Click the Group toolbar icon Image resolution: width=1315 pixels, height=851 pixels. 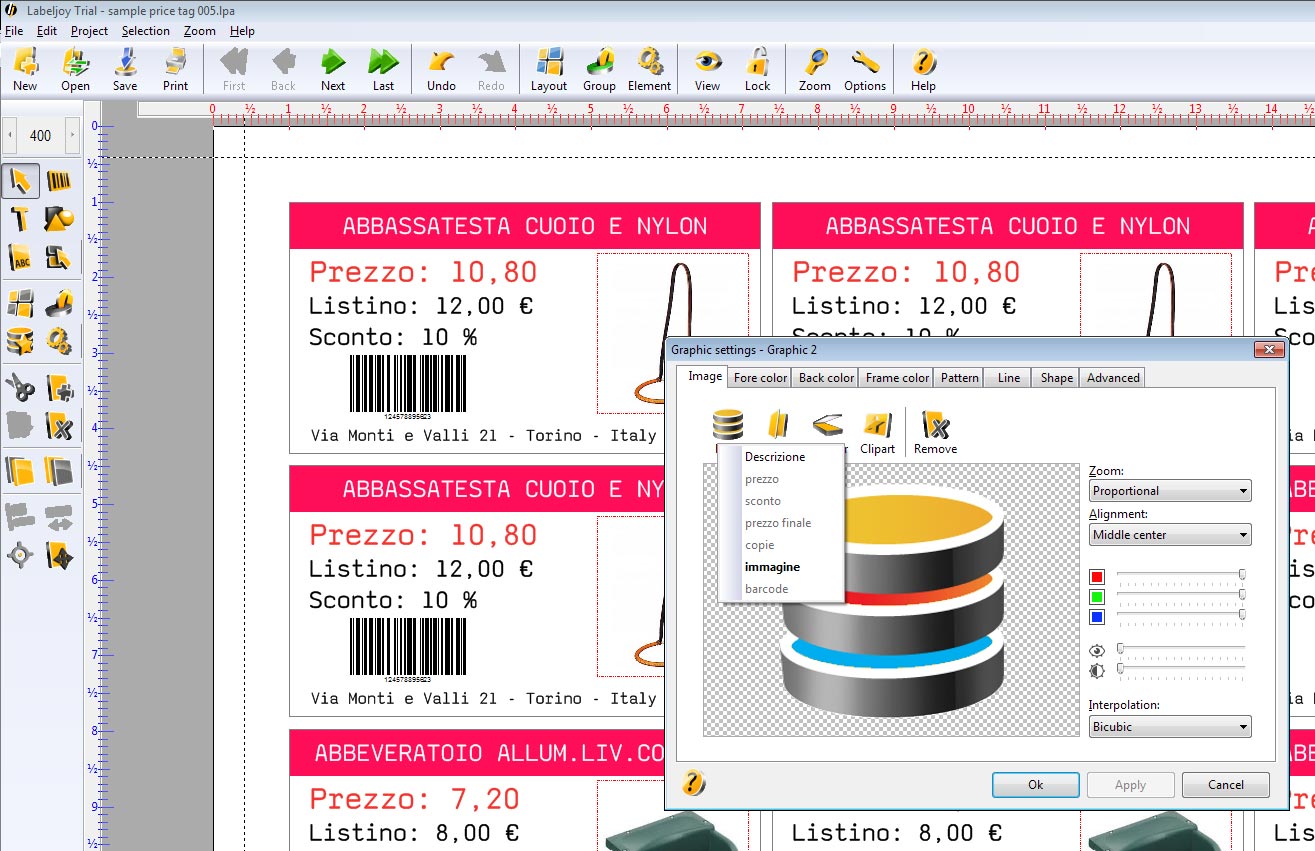coord(599,69)
